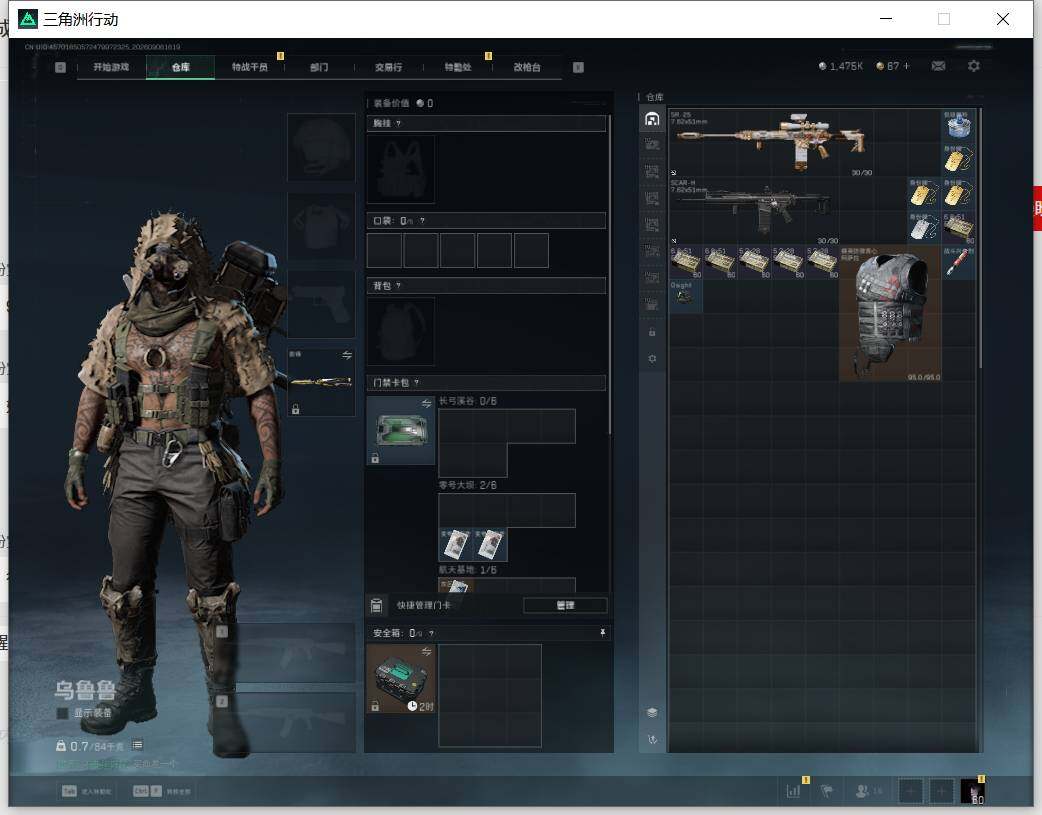The image size is (1042, 815).
Task: Click the stacked layers sort icon
Action: click(x=652, y=712)
